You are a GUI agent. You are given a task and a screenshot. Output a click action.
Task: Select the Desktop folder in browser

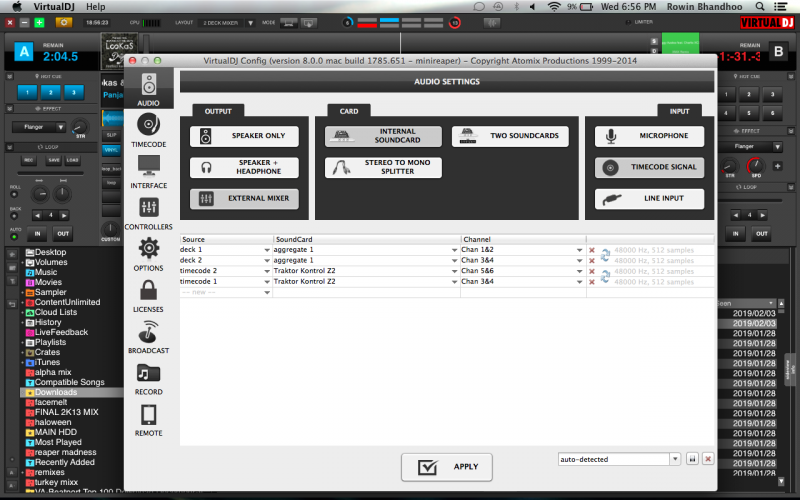point(51,252)
